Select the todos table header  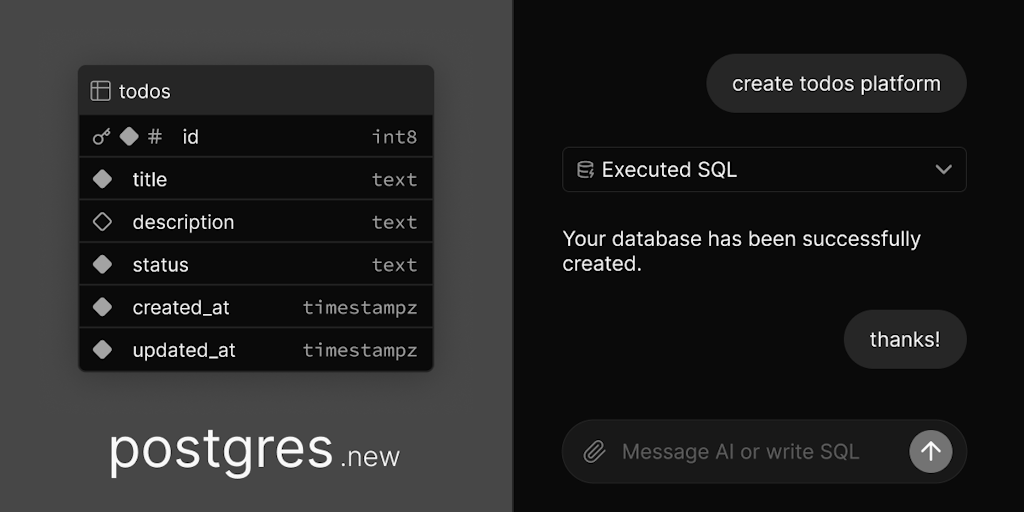tap(256, 91)
